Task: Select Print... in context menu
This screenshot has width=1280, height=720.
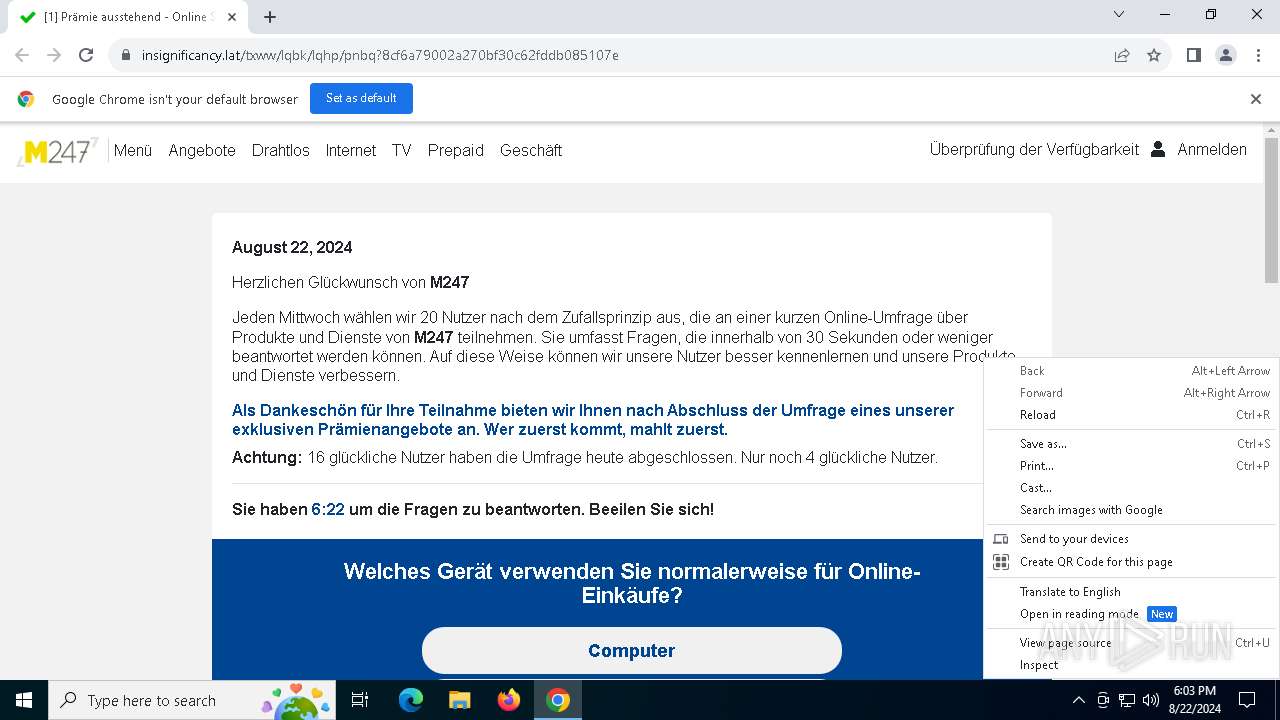Action: point(1131,466)
